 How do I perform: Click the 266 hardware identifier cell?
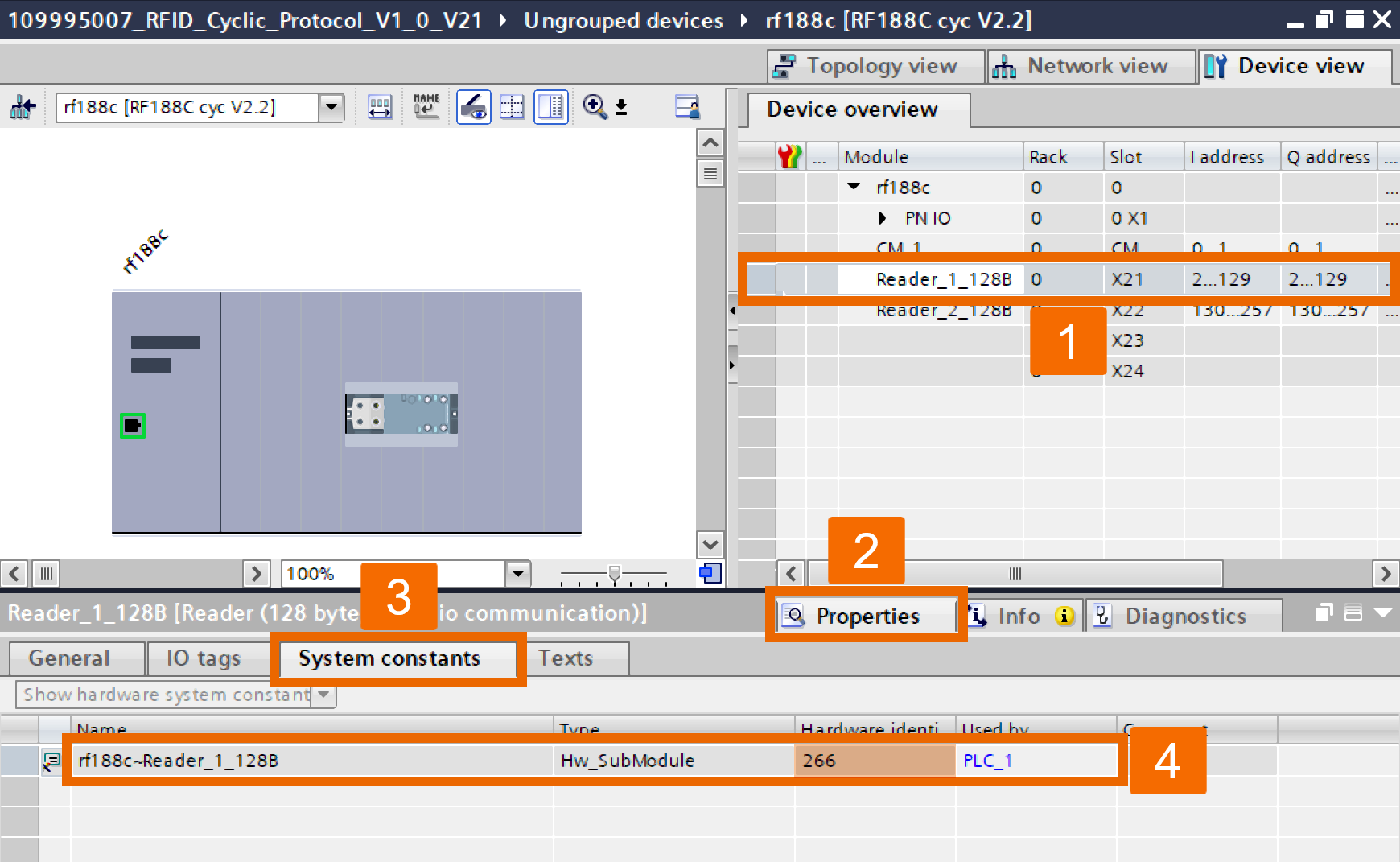875,761
